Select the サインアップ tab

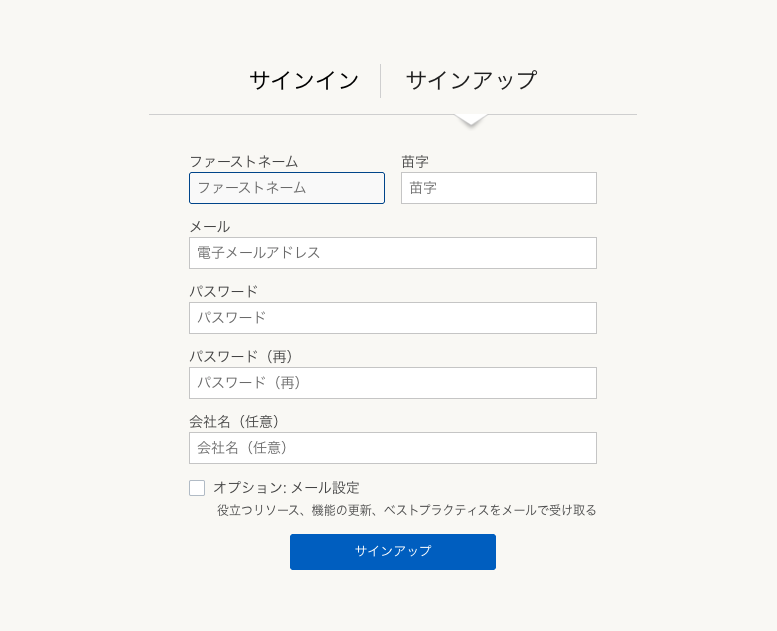[x=471, y=81]
